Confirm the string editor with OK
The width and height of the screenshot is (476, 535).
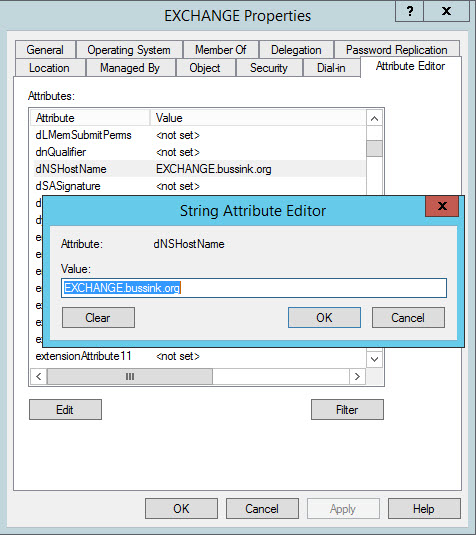click(324, 318)
